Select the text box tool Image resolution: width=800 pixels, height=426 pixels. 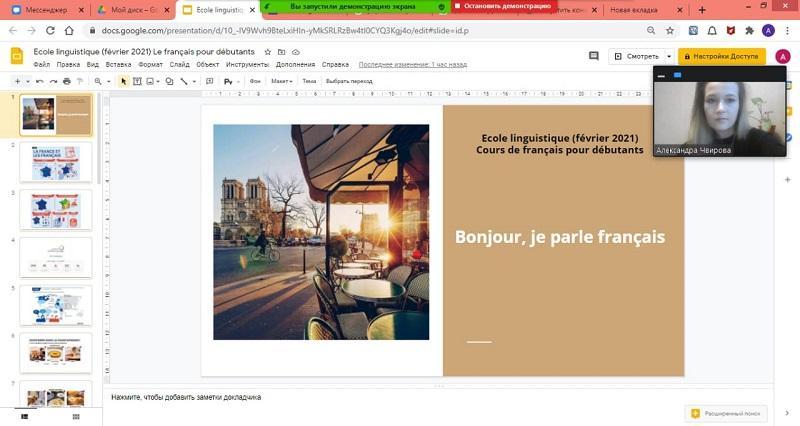[139, 81]
